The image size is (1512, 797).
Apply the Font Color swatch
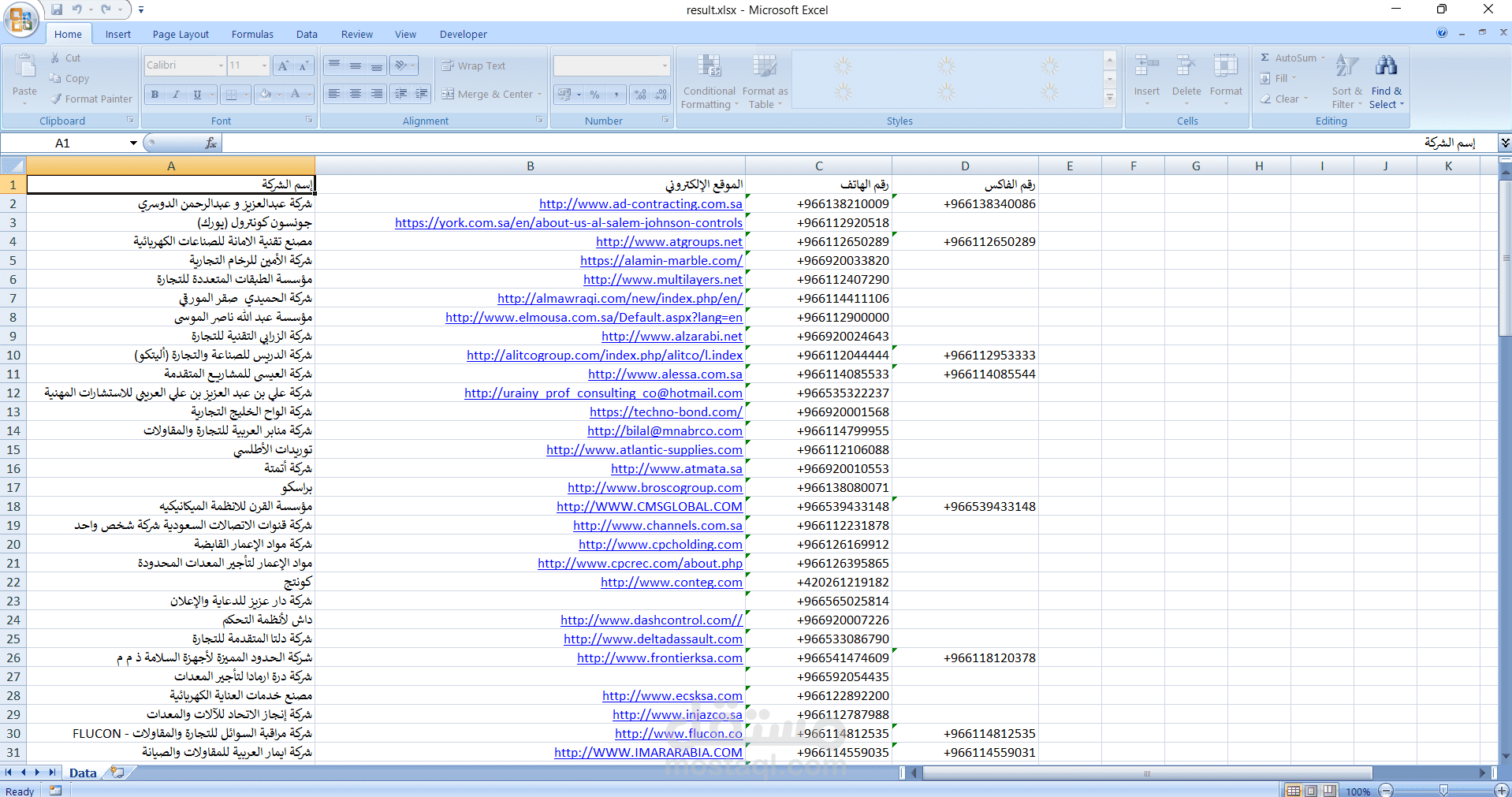pyautogui.click(x=295, y=95)
